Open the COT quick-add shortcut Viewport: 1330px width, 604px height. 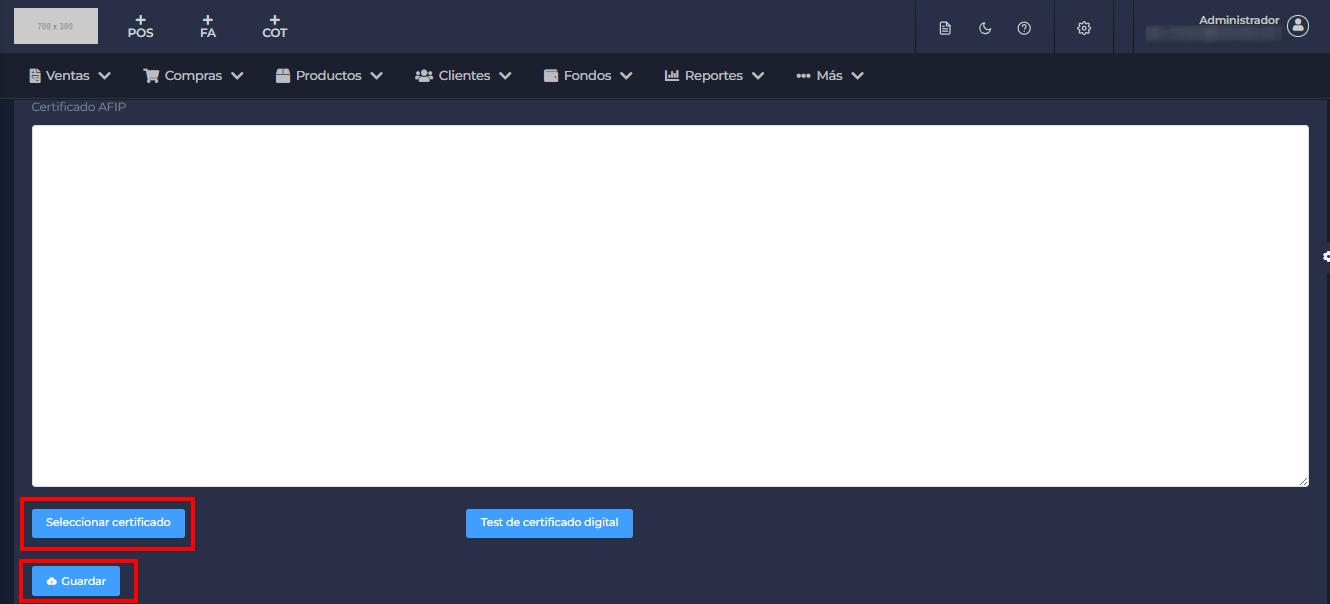point(274,26)
